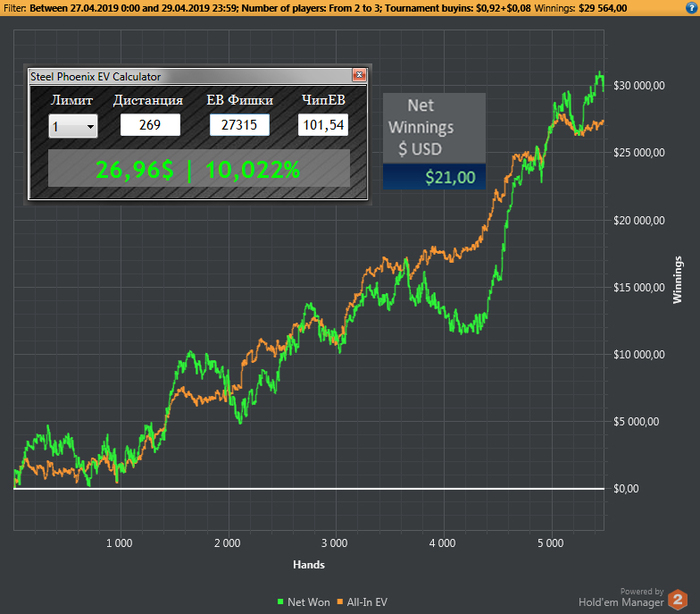Click the ЧипЕВ field showing 101,54
The height and width of the screenshot is (614, 700).
(323, 125)
